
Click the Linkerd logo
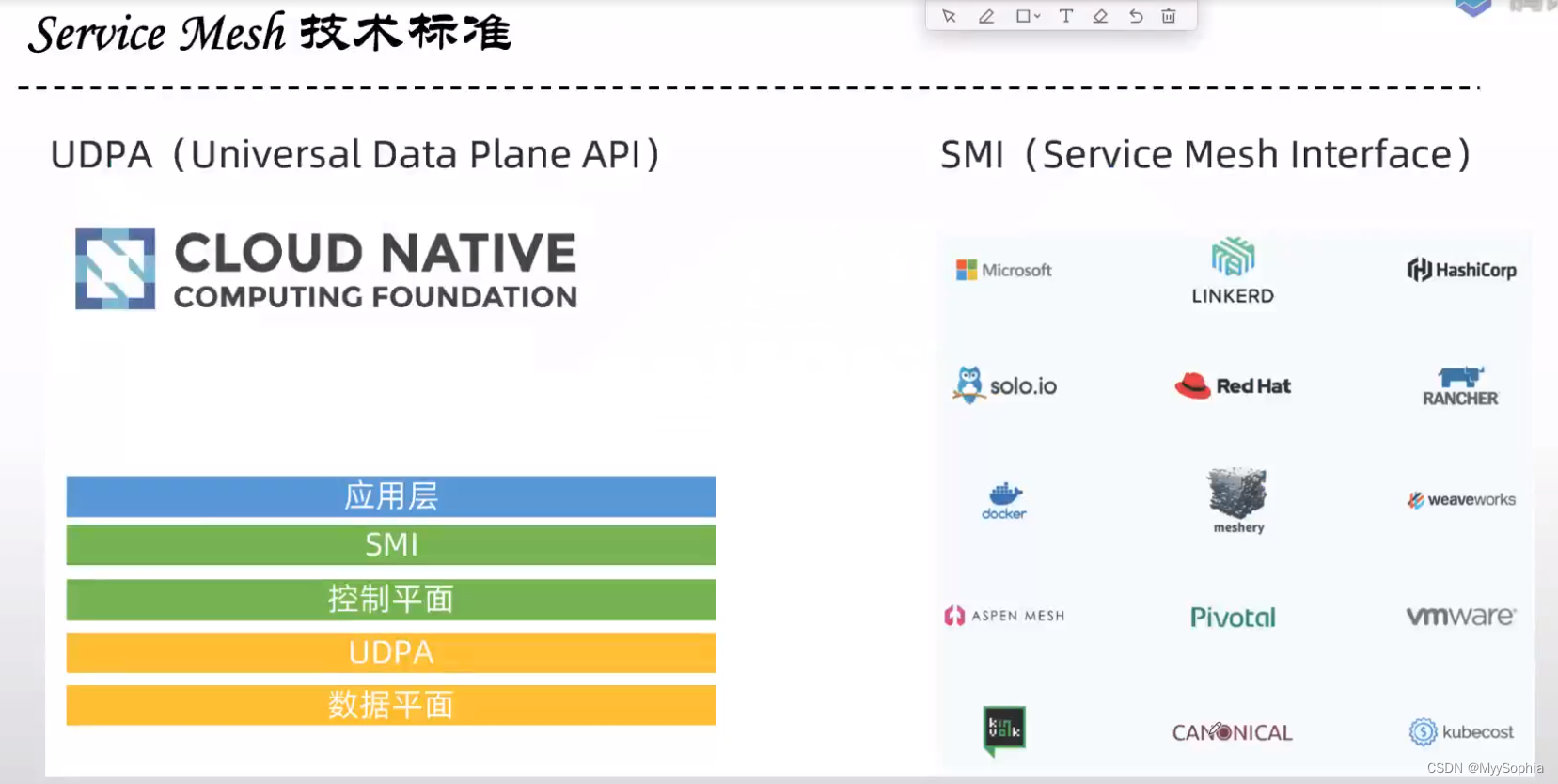[x=1233, y=271]
